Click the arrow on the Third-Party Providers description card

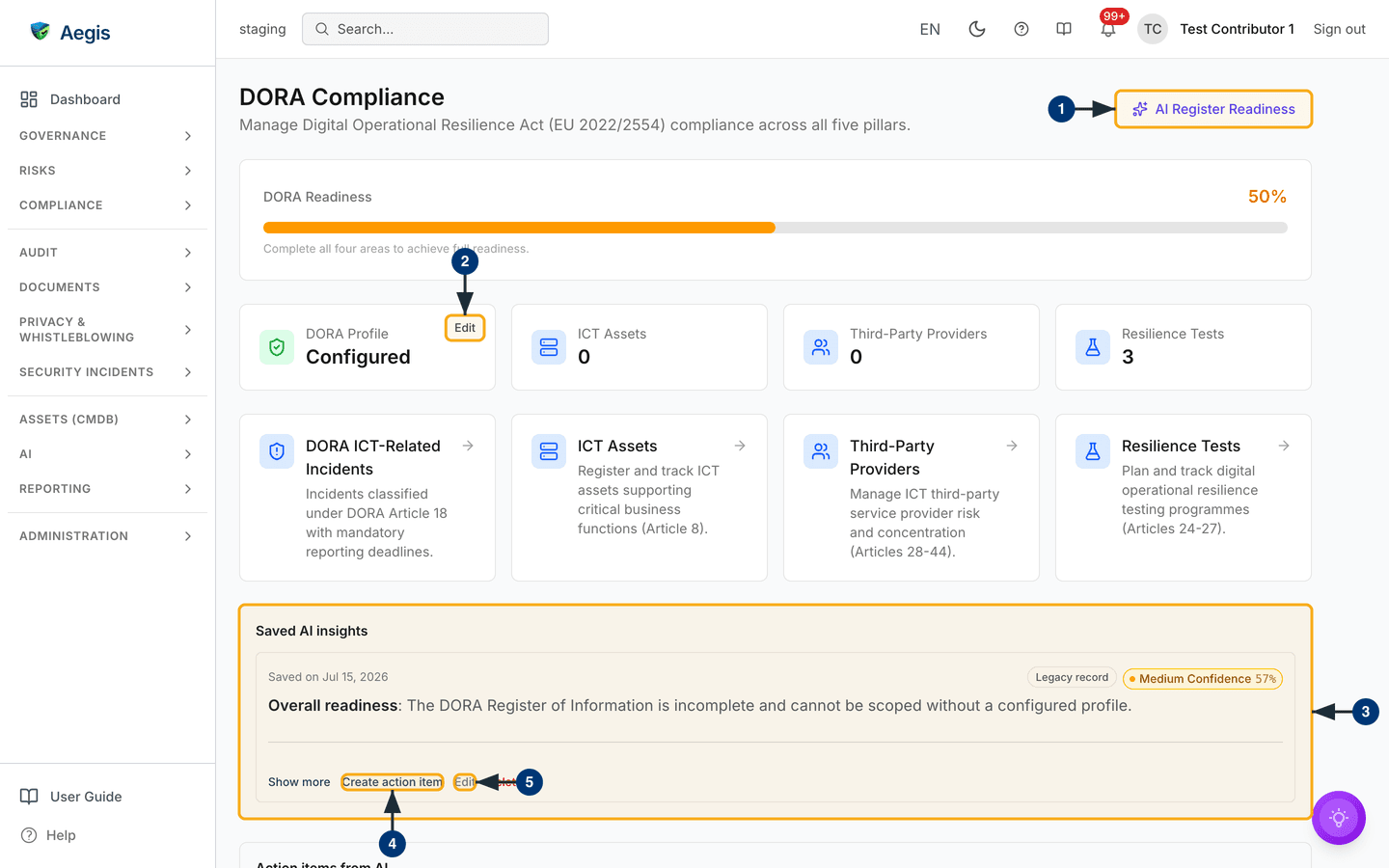click(x=1012, y=446)
